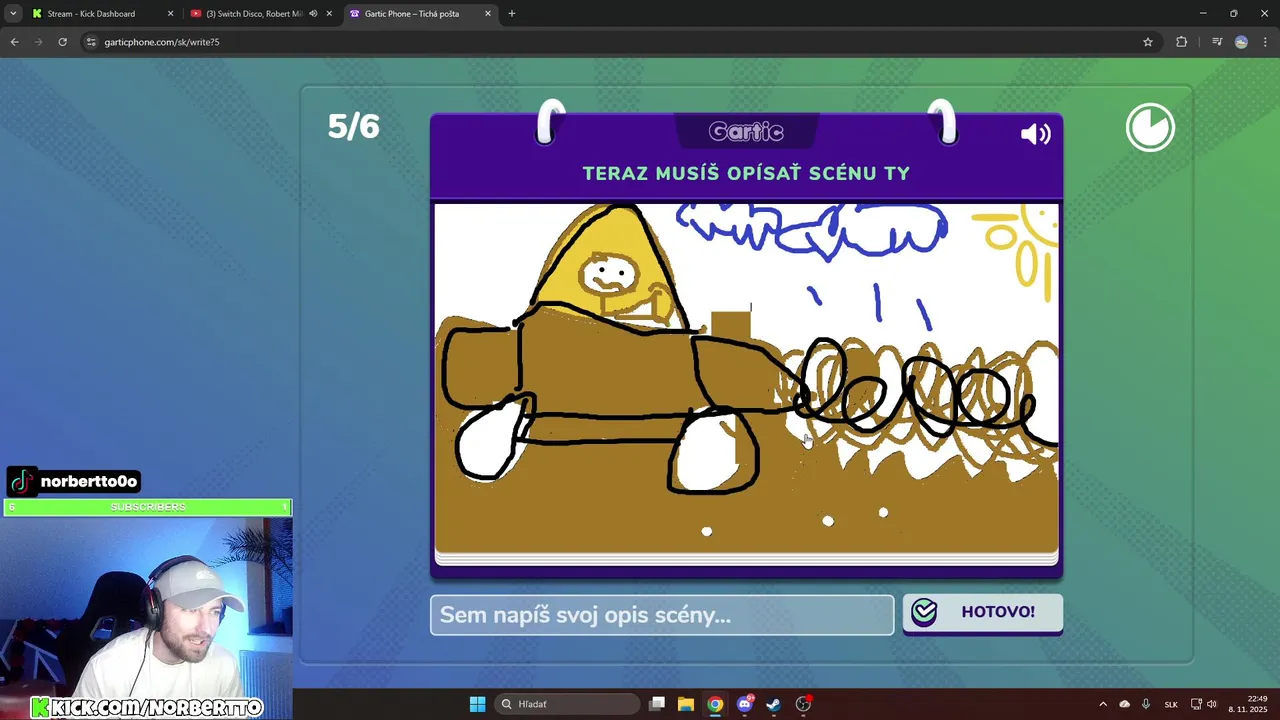Go forward to the next page
This screenshot has width=1280, height=720.
pyautogui.click(x=39, y=42)
